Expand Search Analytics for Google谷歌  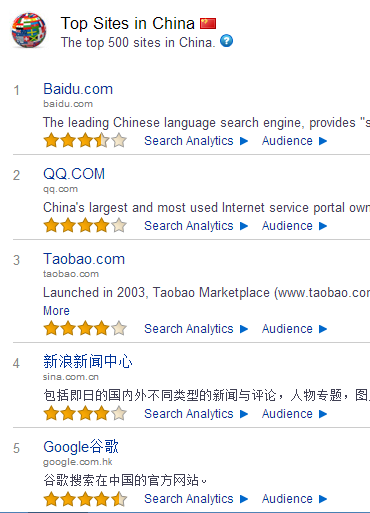(x=196, y=499)
